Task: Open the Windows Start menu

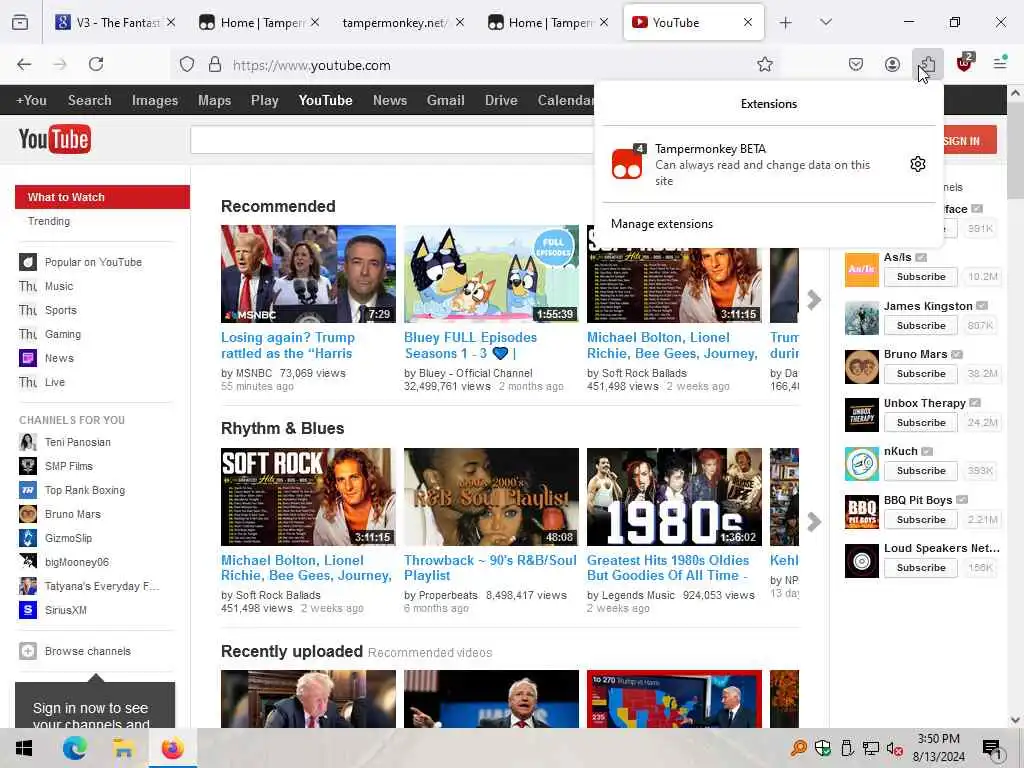Action: point(24,748)
